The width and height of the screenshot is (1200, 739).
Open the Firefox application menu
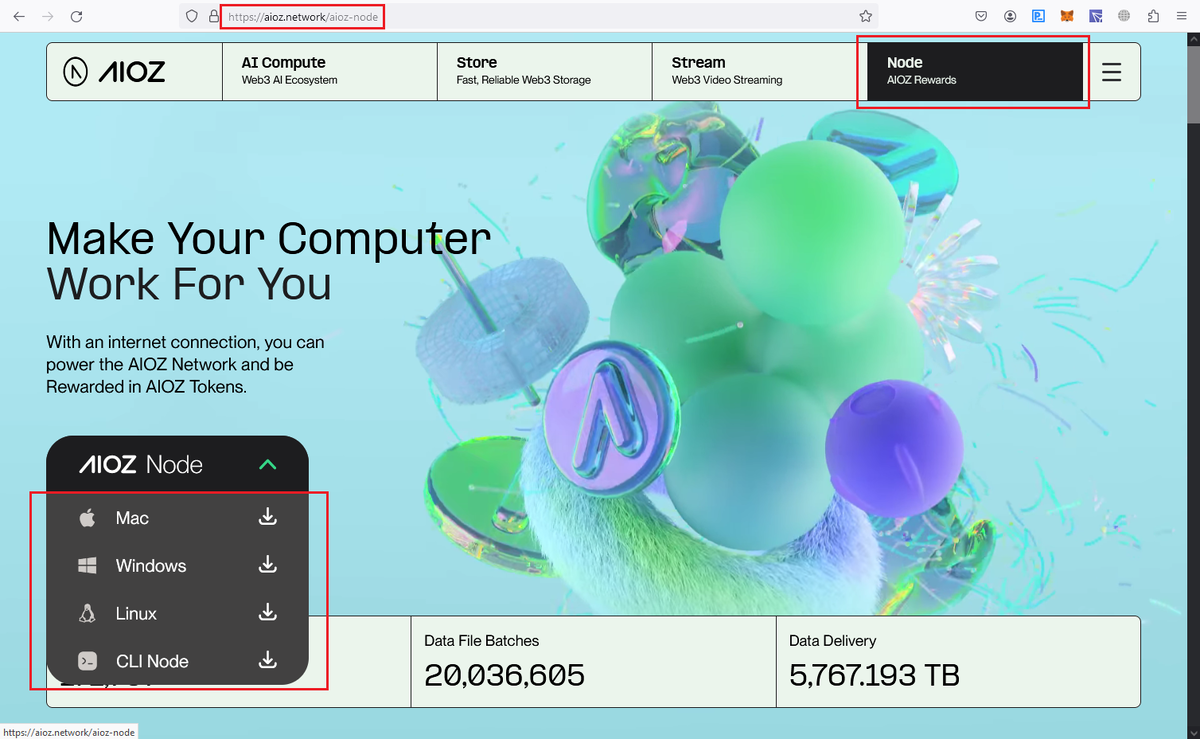(x=1182, y=16)
